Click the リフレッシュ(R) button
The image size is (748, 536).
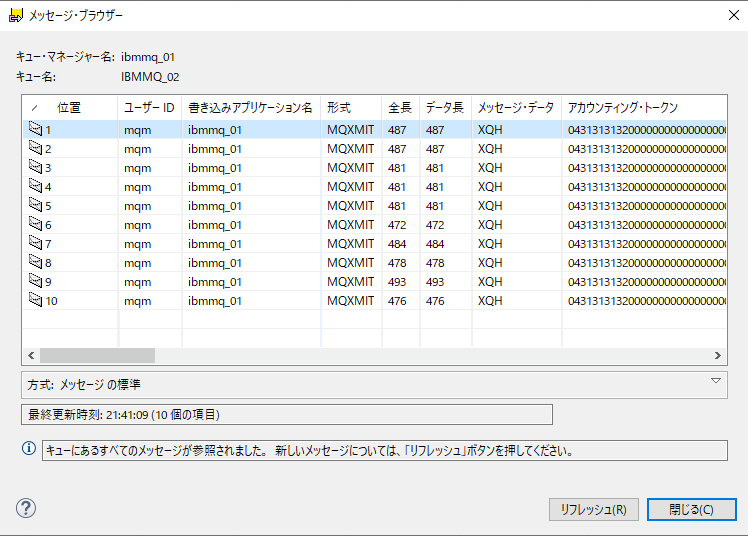pos(593,510)
